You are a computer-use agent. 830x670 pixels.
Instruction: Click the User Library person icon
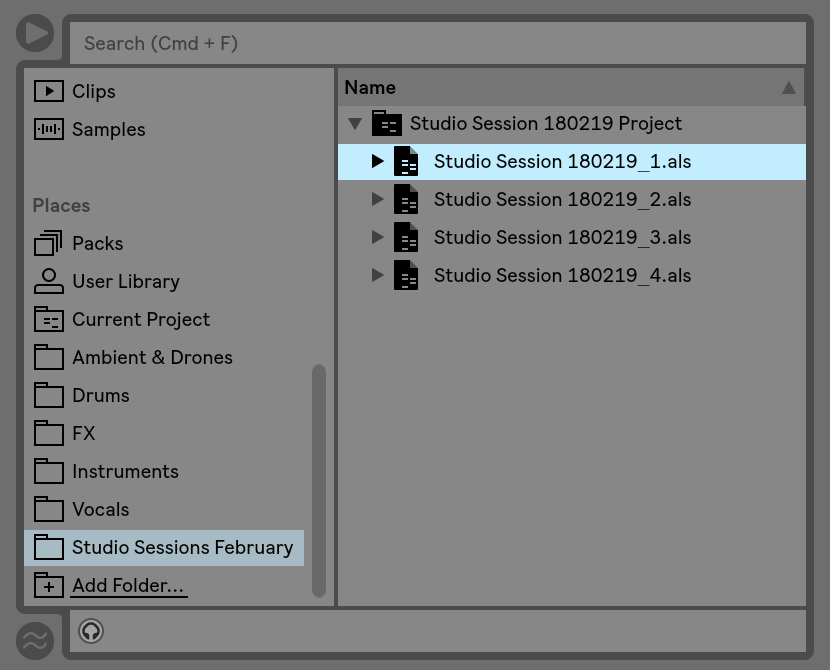point(48,281)
